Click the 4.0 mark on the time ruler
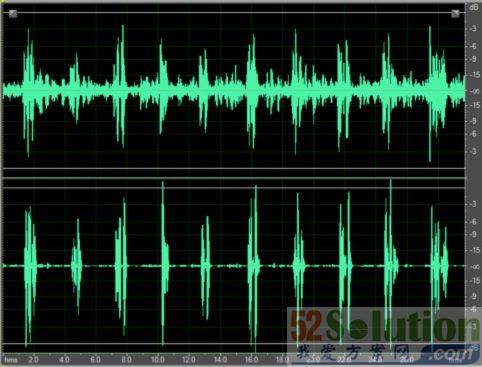 click(x=64, y=360)
